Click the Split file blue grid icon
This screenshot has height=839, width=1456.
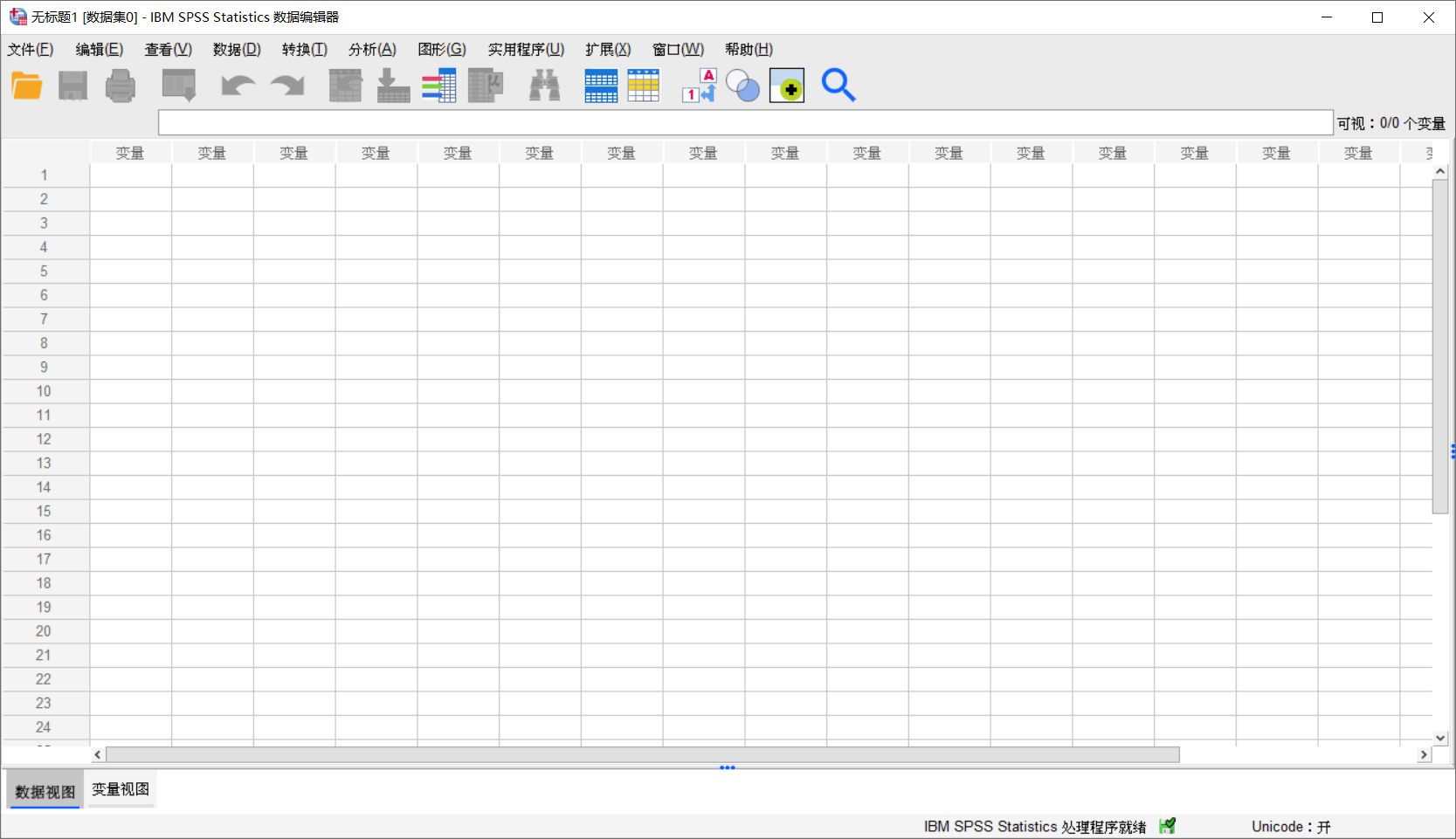[601, 86]
